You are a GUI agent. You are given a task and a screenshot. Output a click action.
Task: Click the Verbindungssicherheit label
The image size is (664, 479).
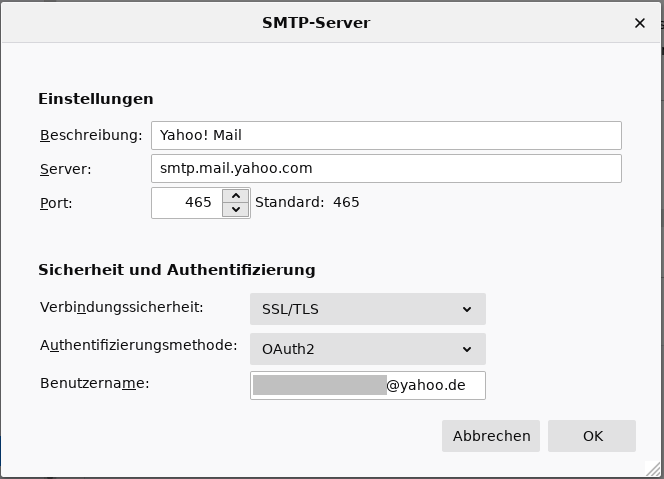coord(122,307)
